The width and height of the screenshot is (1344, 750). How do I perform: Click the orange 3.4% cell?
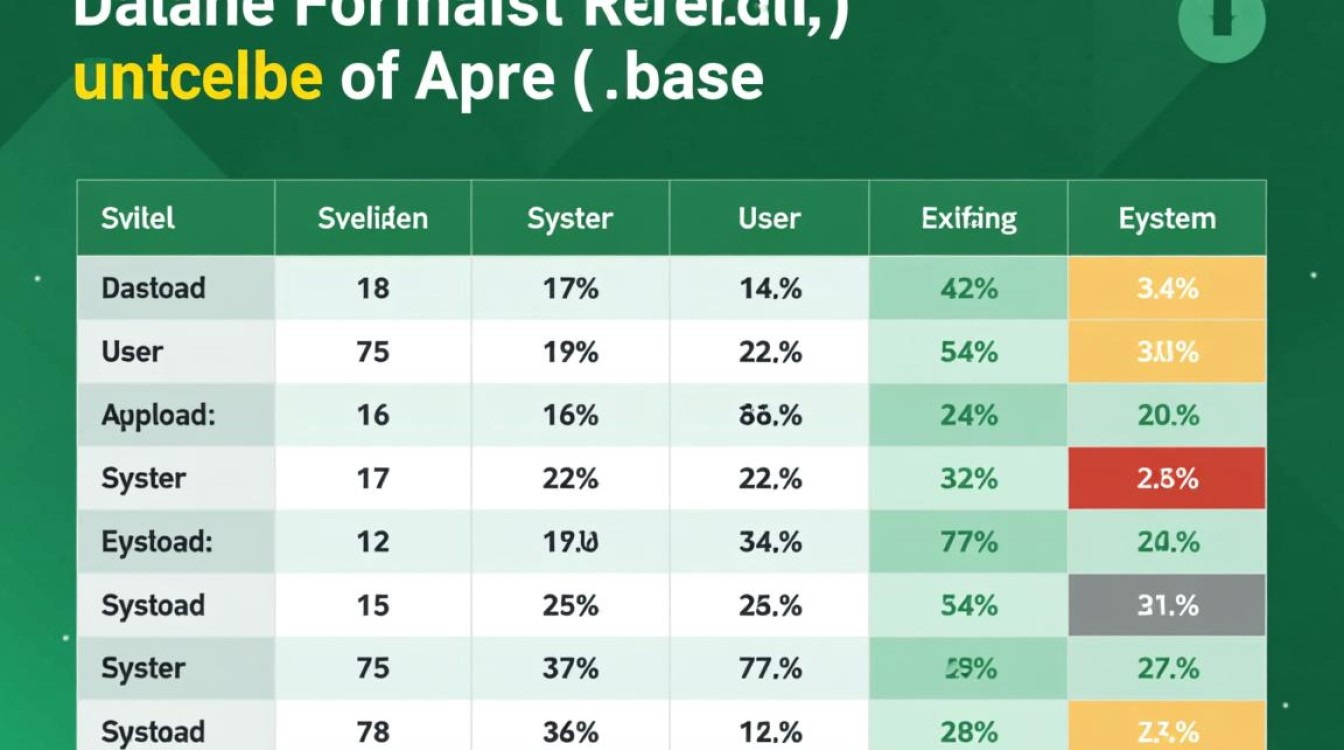point(1167,288)
